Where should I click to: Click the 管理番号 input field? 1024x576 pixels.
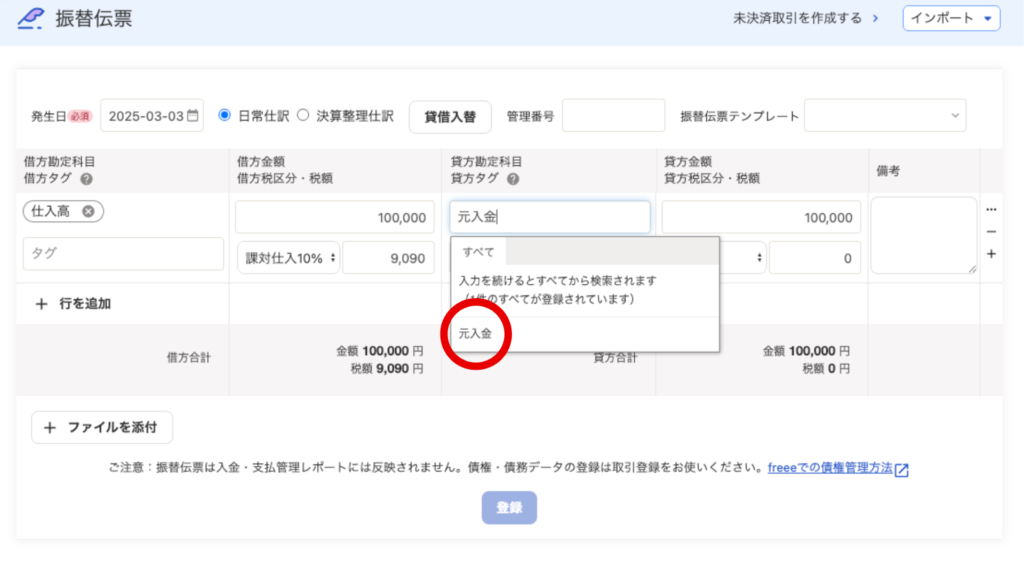pyautogui.click(x=613, y=116)
